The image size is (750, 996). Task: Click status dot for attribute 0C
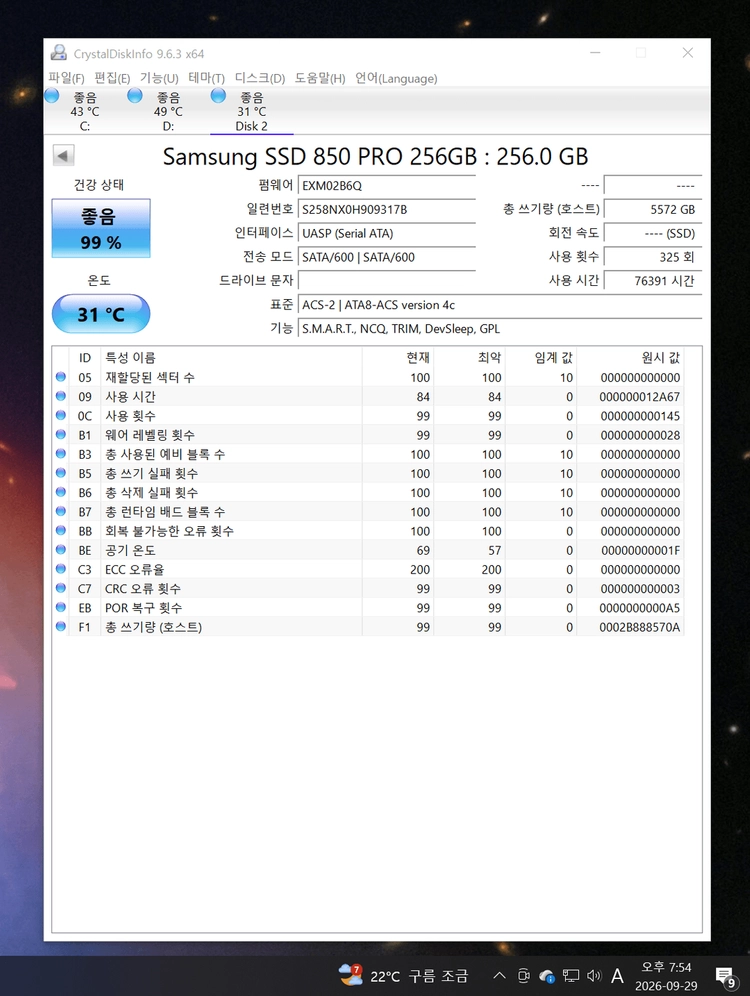(x=61, y=415)
